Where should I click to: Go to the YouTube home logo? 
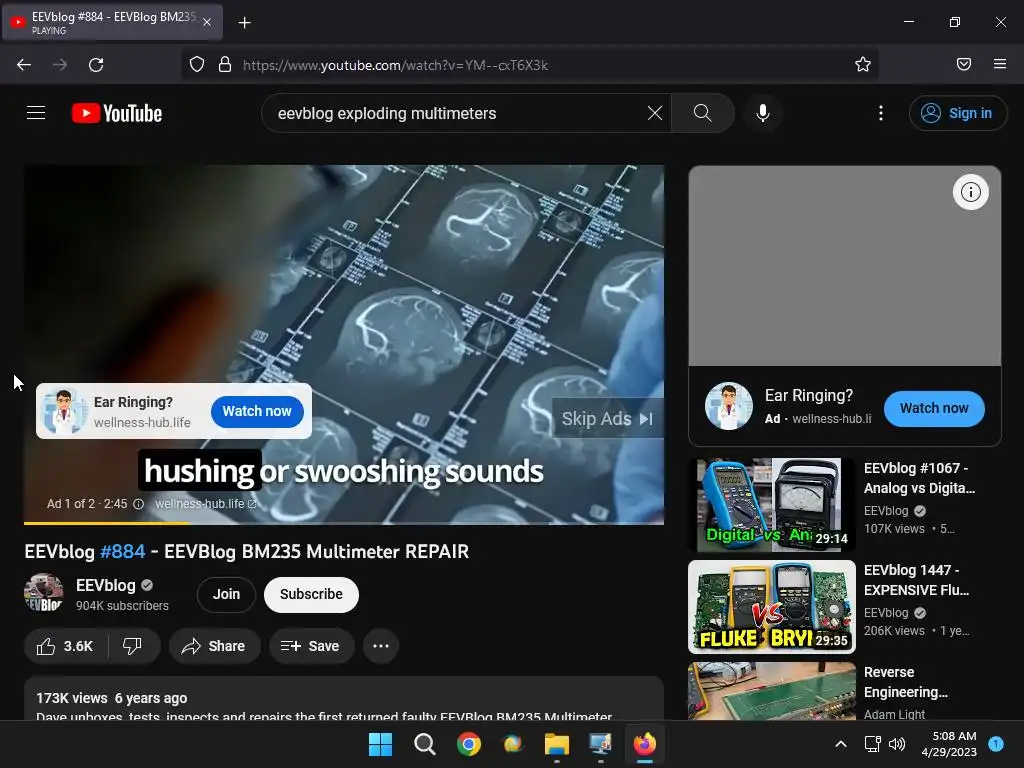coord(117,113)
